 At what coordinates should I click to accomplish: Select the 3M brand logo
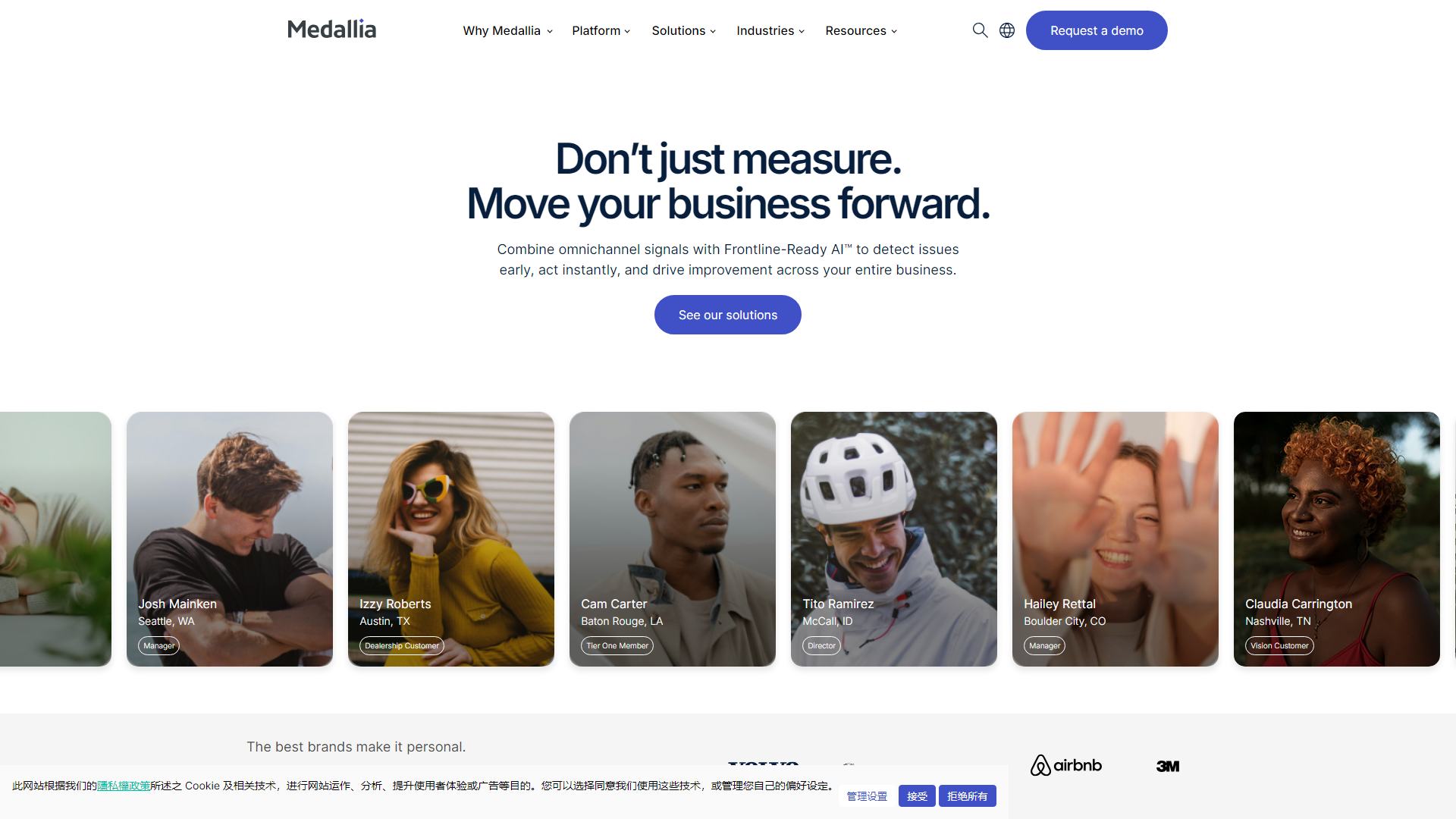1168,766
